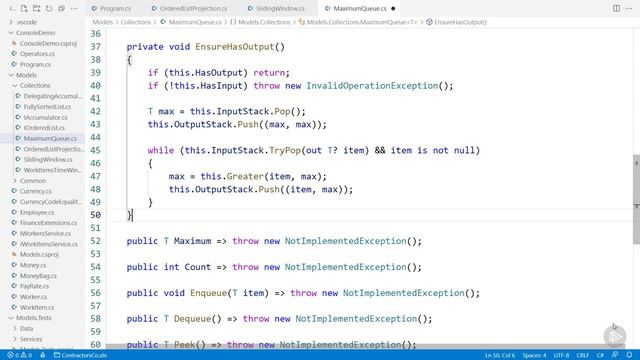Open ContractorsCo.sln solution status item
Image resolution: width=640 pixels, height=360 pixels.
(x=80, y=355)
